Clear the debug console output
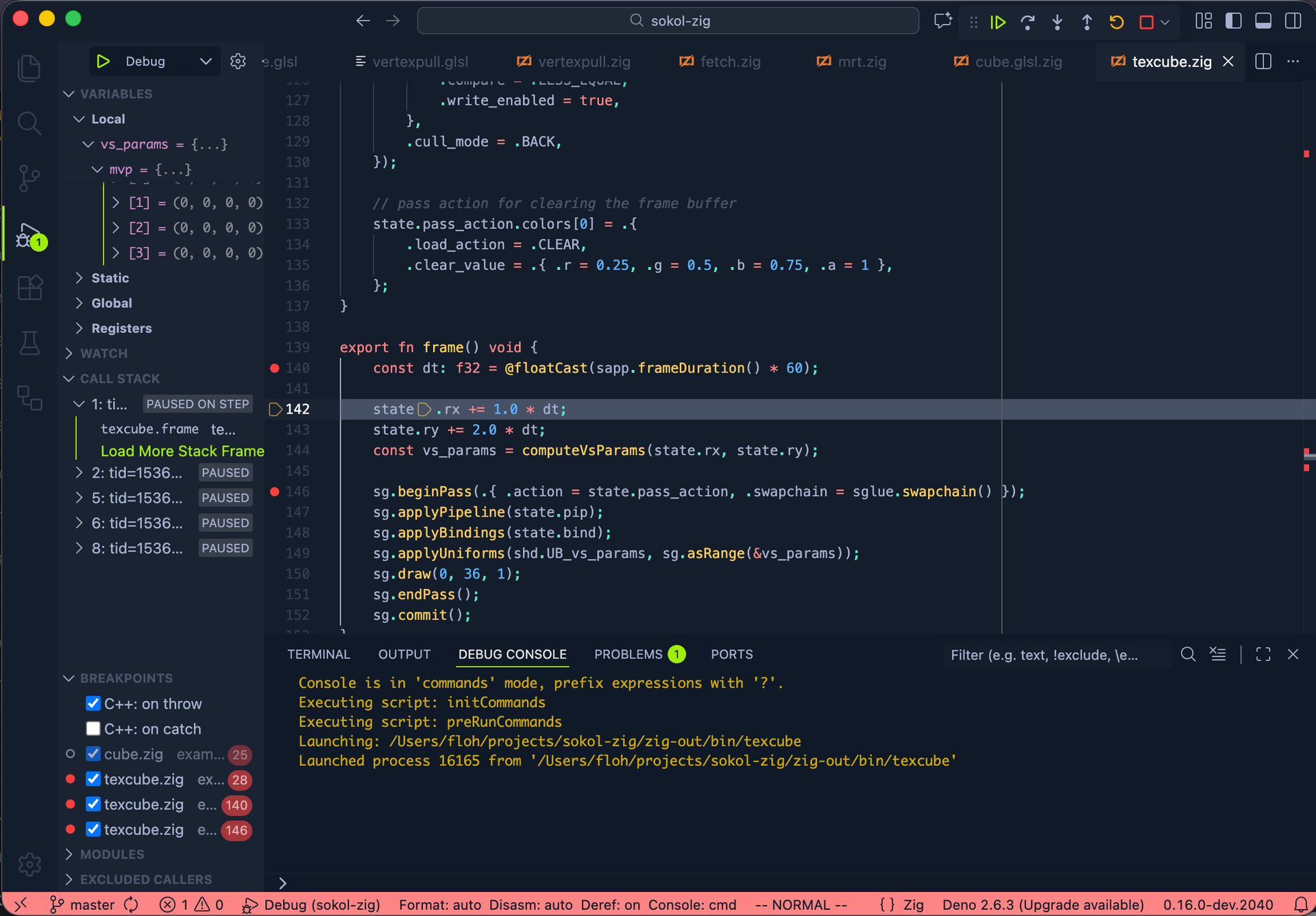This screenshot has width=1316, height=916. pyautogui.click(x=1218, y=654)
